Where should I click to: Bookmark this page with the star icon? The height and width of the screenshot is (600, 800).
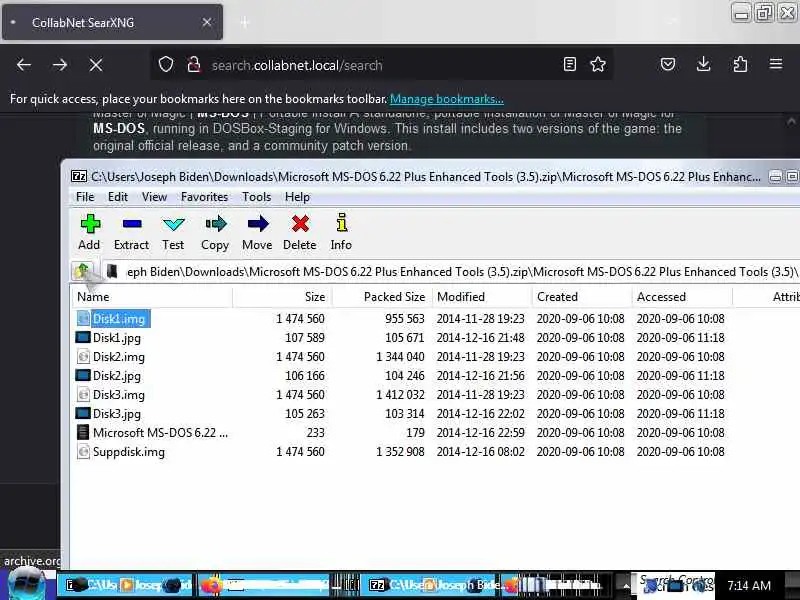598,64
